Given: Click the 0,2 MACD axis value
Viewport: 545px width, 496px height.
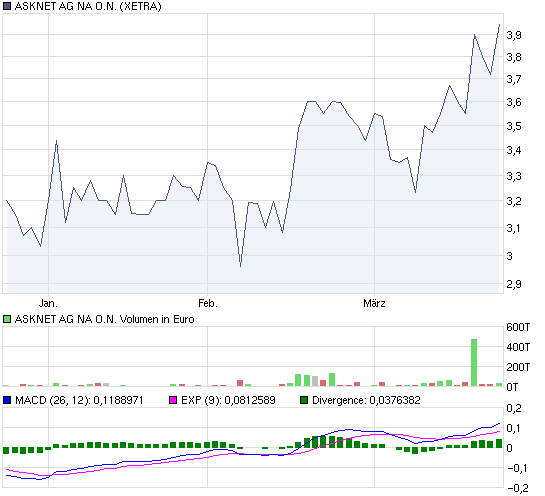Looking at the screenshot, I should click(514, 408).
